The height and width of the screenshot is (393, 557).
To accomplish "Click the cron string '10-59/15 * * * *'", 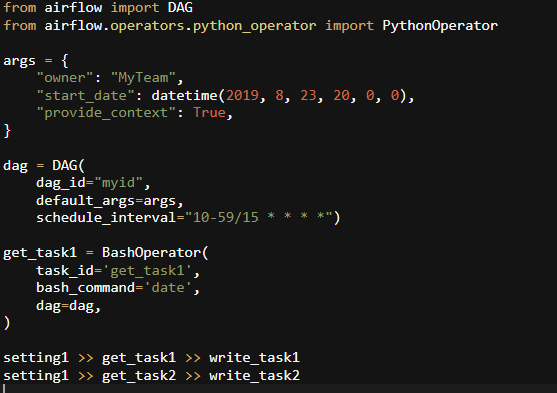I will [x=258, y=217].
